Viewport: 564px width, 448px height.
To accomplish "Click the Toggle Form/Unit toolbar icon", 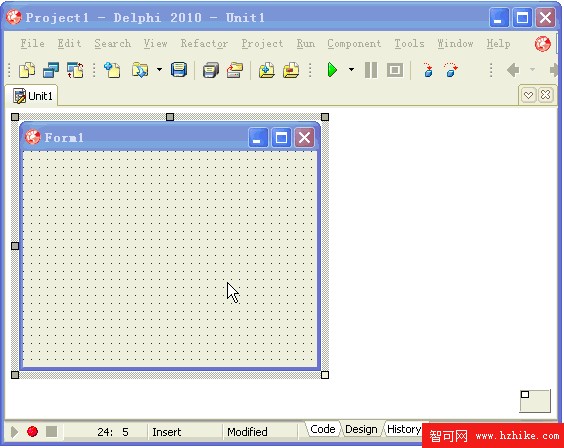I will [x=75, y=70].
